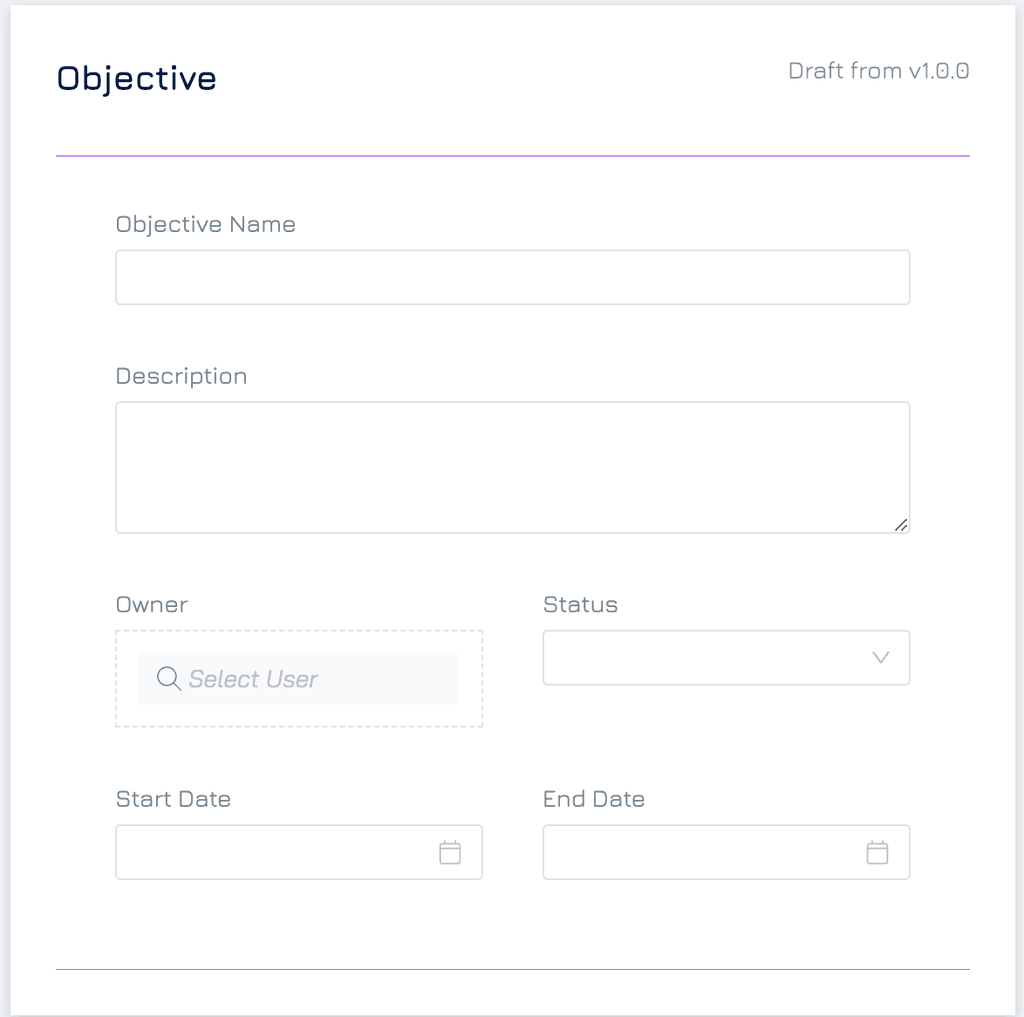This screenshot has height=1017, width=1024.
Task: Click the Description label
Action: point(182,377)
